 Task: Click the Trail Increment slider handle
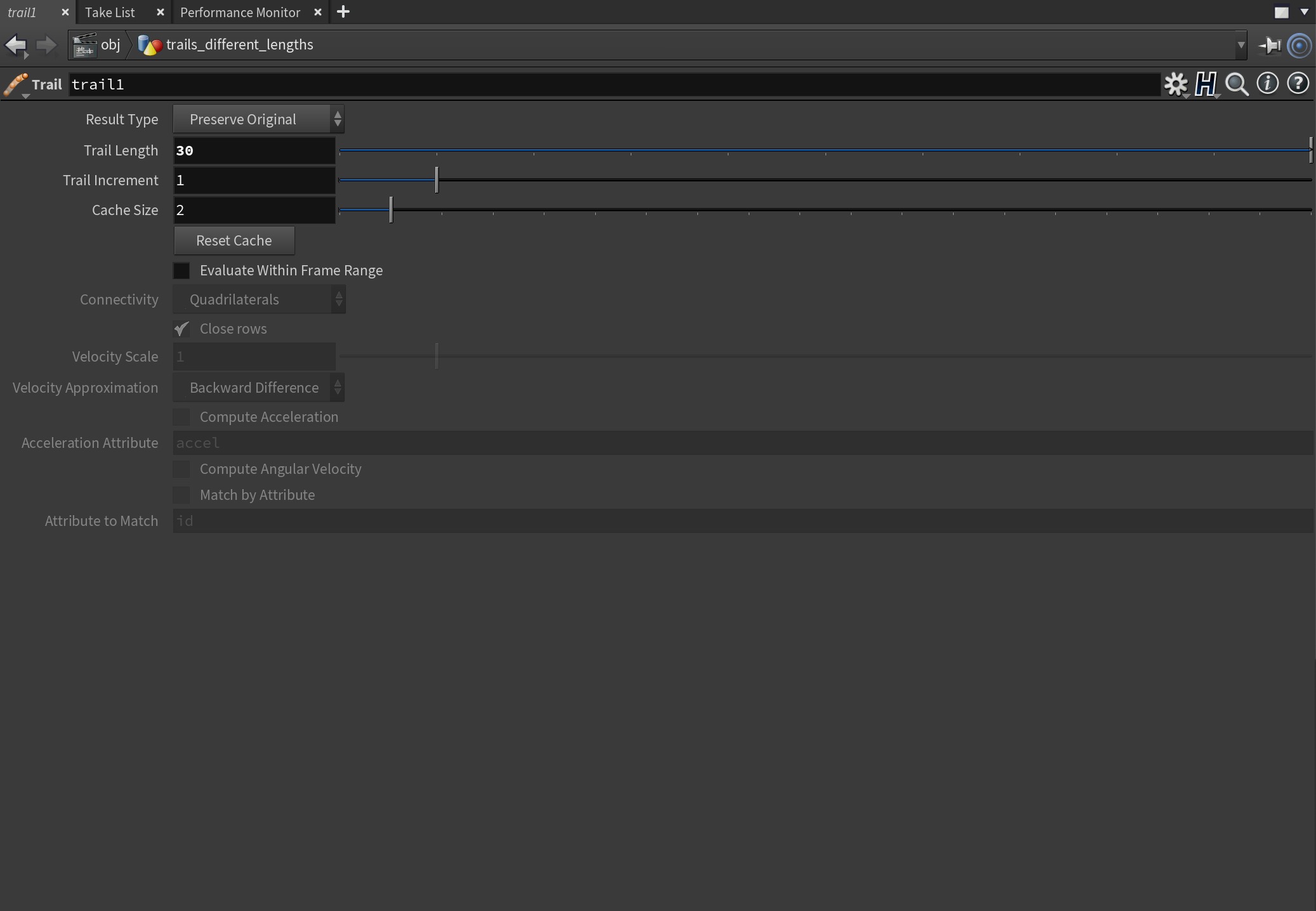point(437,180)
